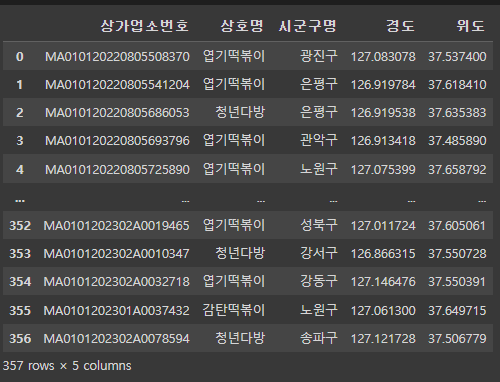Viewport: 500px width, 382px height.
Task: Select the 시군구명 column header
Action: [x=307, y=26]
